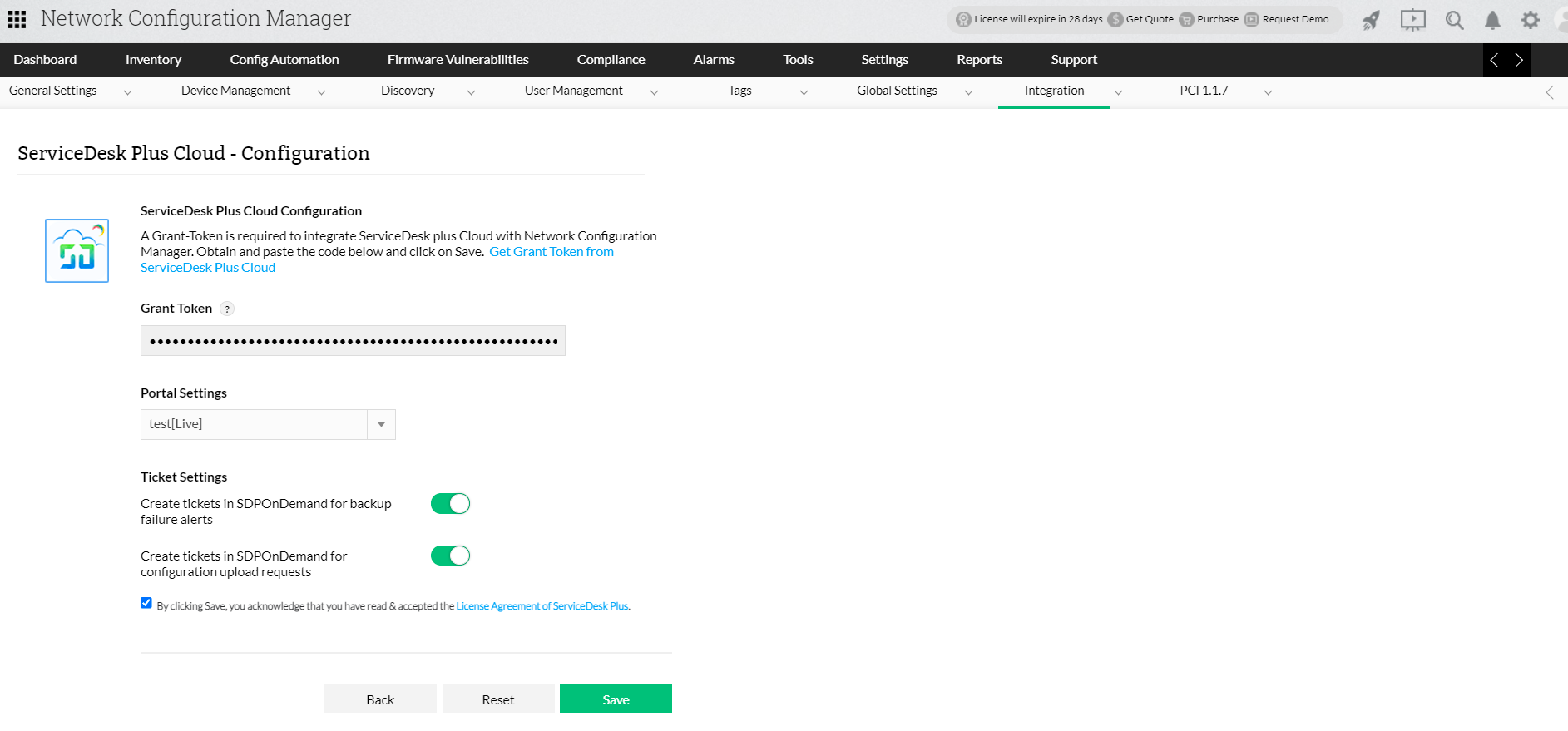
Task: Open Alarms tab
Action: (x=714, y=60)
